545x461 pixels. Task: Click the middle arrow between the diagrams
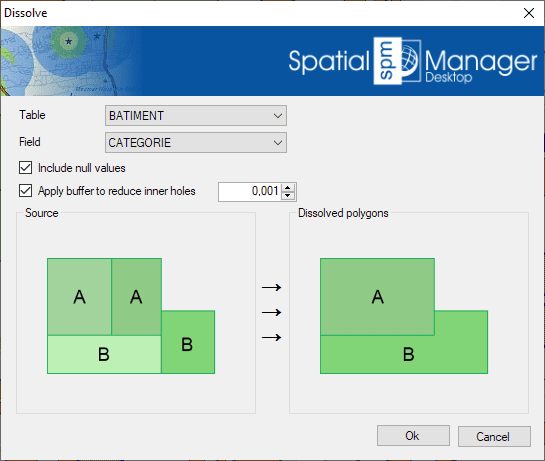click(x=271, y=313)
